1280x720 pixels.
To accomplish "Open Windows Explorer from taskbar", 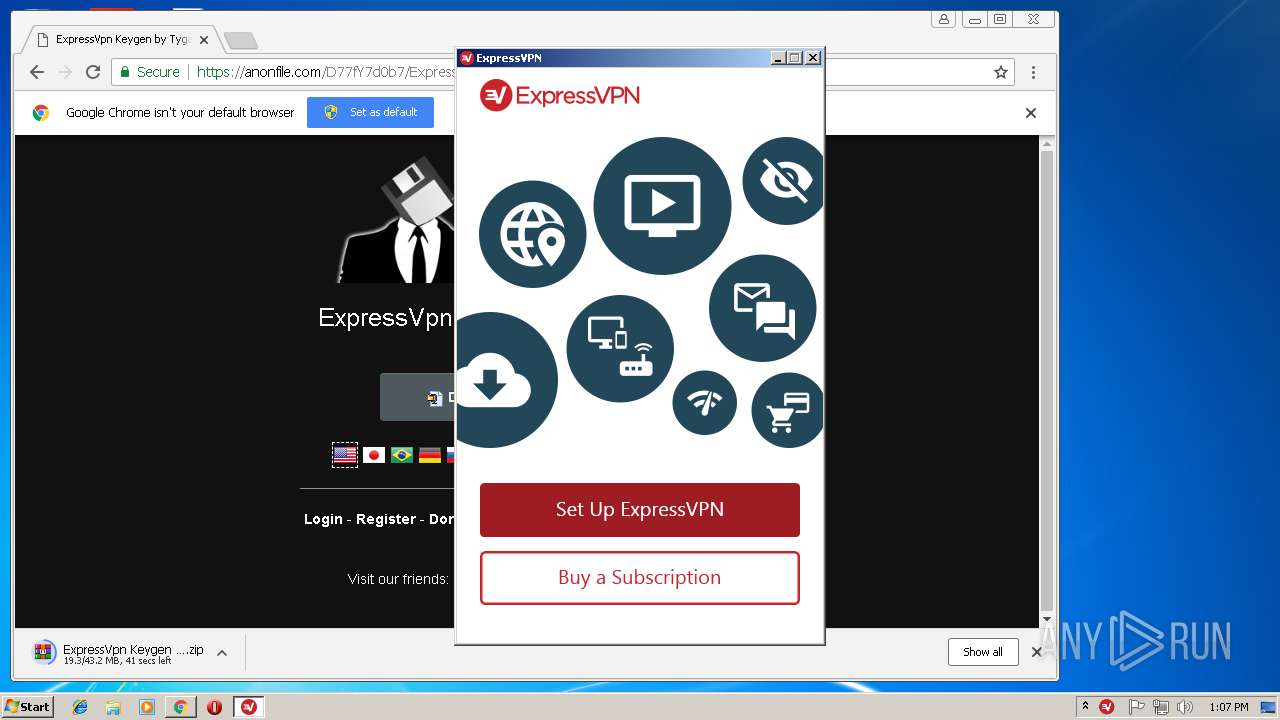I will [x=113, y=707].
